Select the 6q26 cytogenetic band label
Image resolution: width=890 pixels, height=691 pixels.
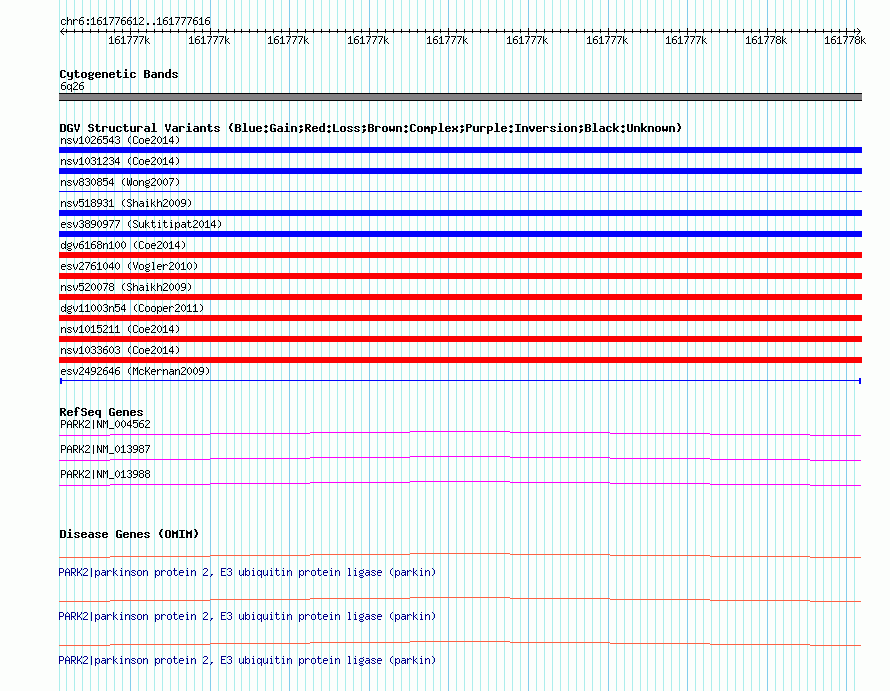pyautogui.click(x=72, y=86)
